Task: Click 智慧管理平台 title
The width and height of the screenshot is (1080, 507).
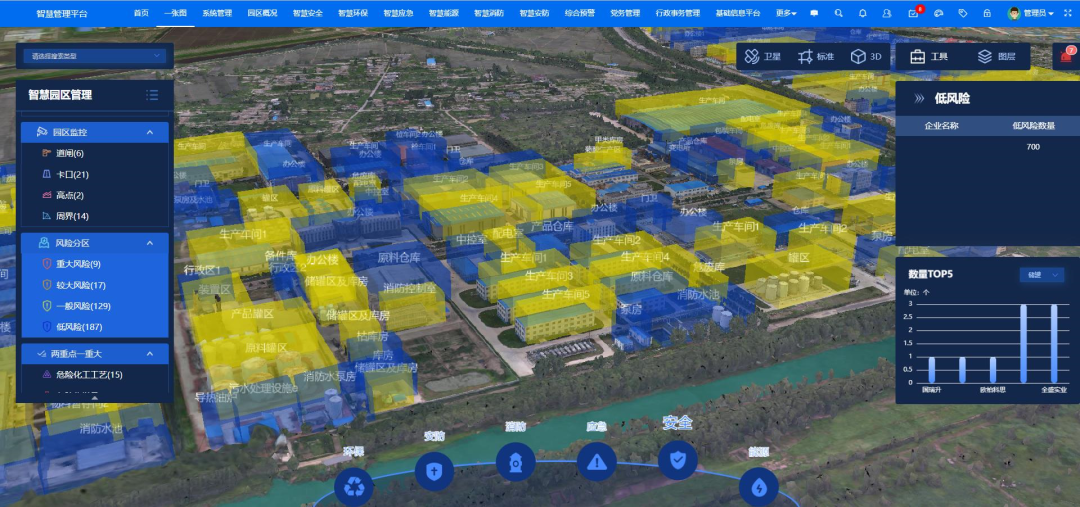Action: pos(62,13)
